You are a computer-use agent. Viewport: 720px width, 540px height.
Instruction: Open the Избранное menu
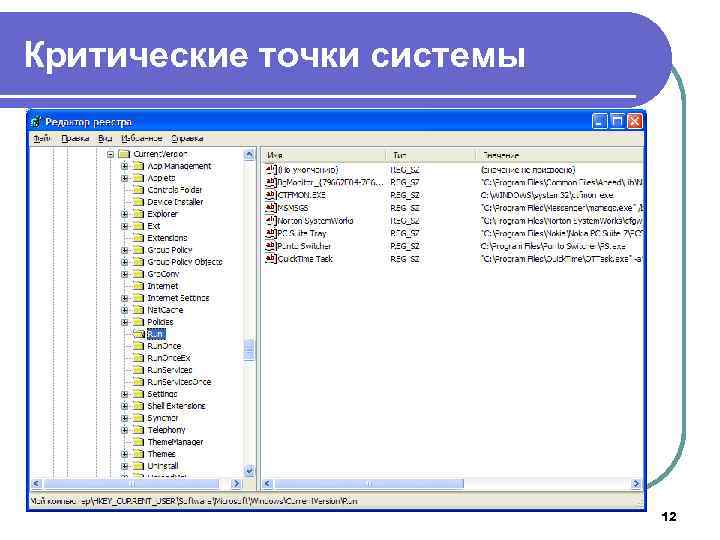pyautogui.click(x=141, y=138)
